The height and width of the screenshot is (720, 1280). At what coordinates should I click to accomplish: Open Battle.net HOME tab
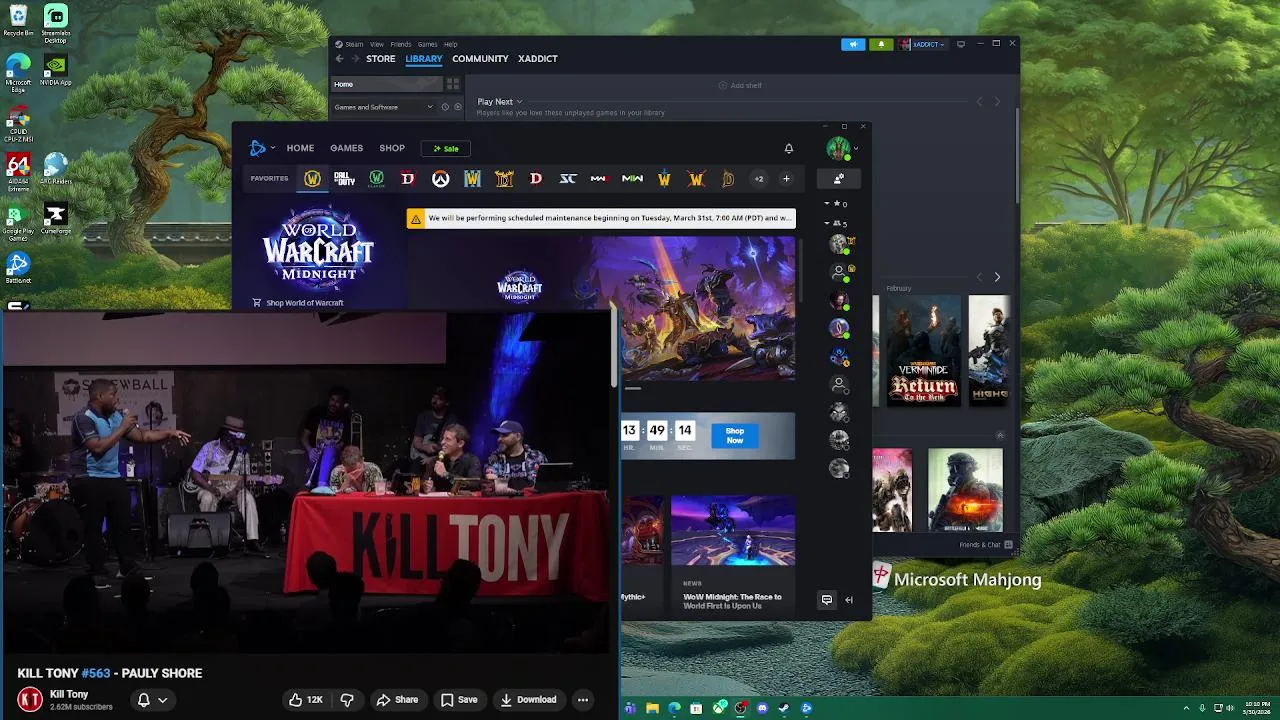pyautogui.click(x=300, y=148)
